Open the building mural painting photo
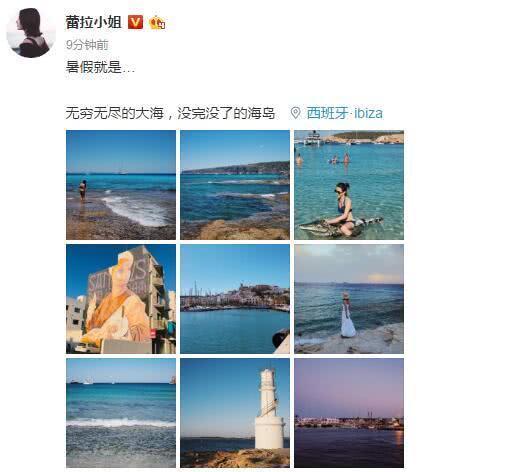This screenshot has width=514, height=472. tap(121, 299)
